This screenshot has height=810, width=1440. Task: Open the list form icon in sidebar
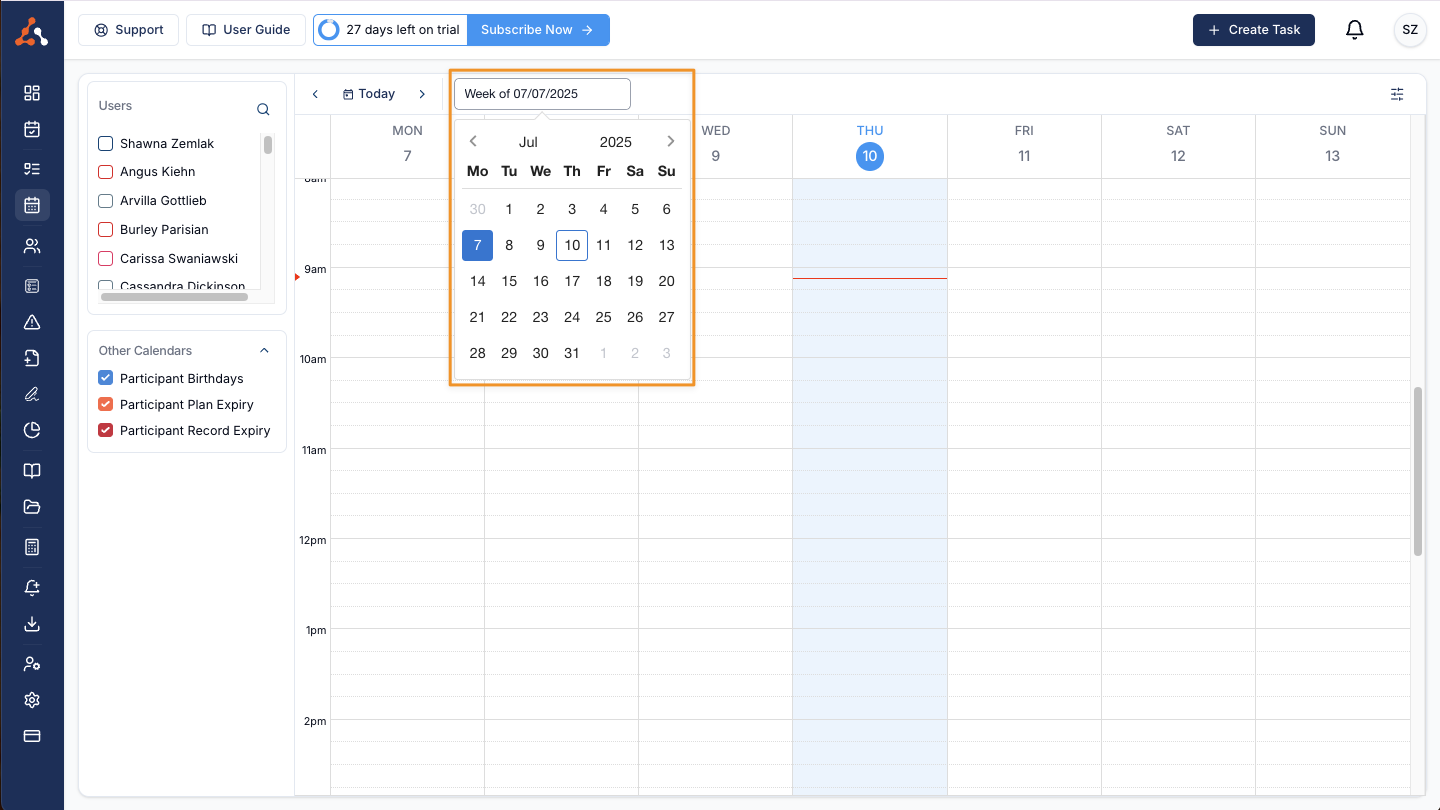click(32, 286)
